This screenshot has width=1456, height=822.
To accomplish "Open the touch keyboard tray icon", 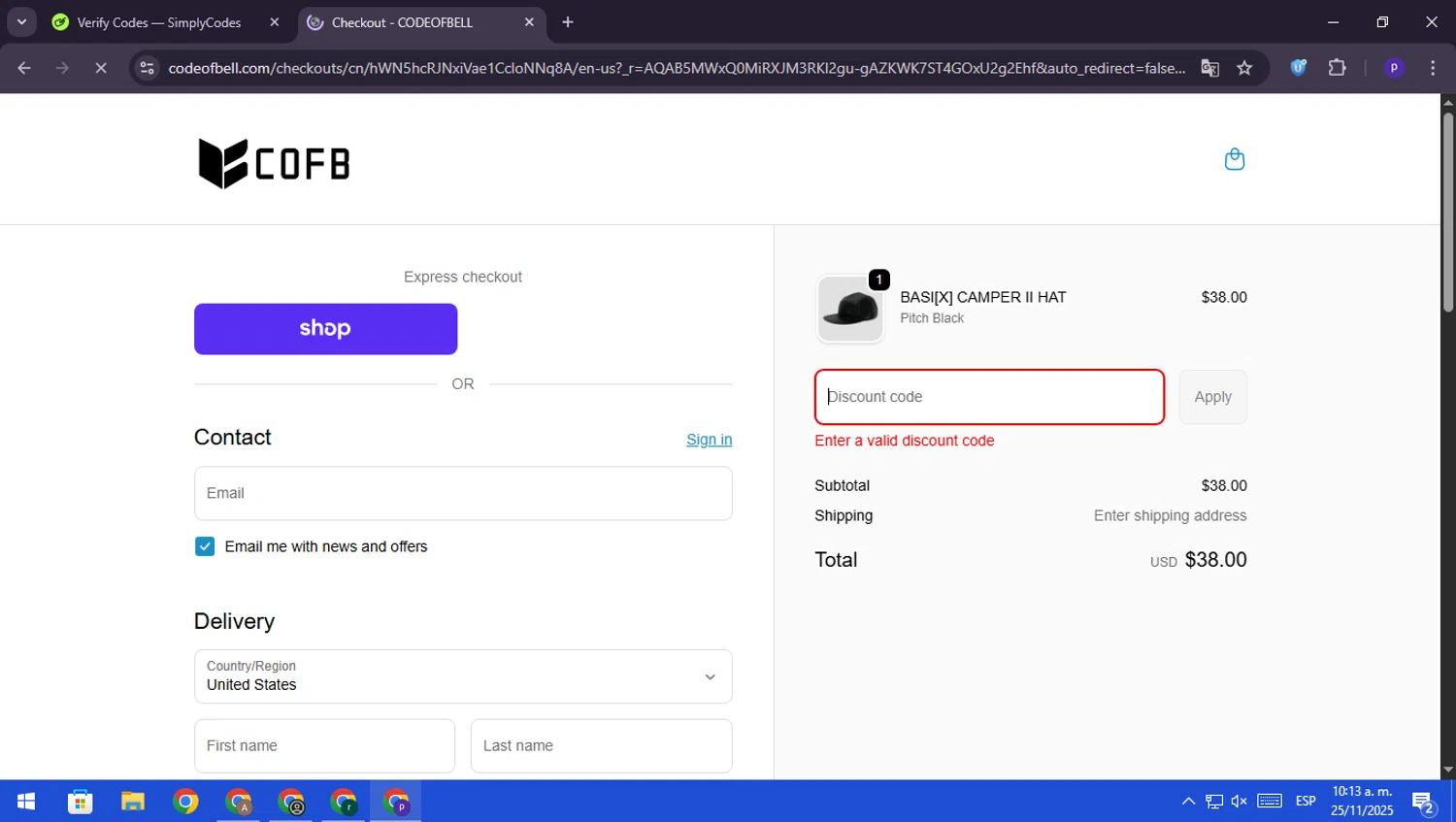I will pyautogui.click(x=1270, y=802).
